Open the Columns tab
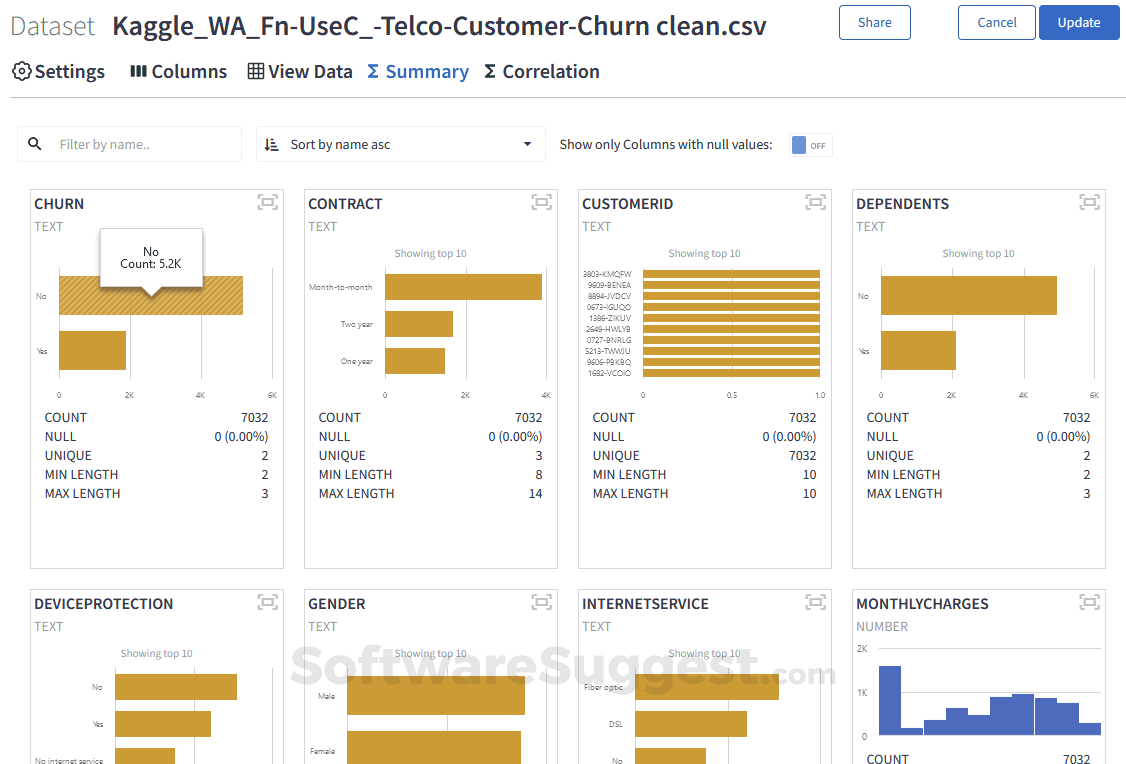The height and width of the screenshot is (764, 1126). [x=178, y=72]
